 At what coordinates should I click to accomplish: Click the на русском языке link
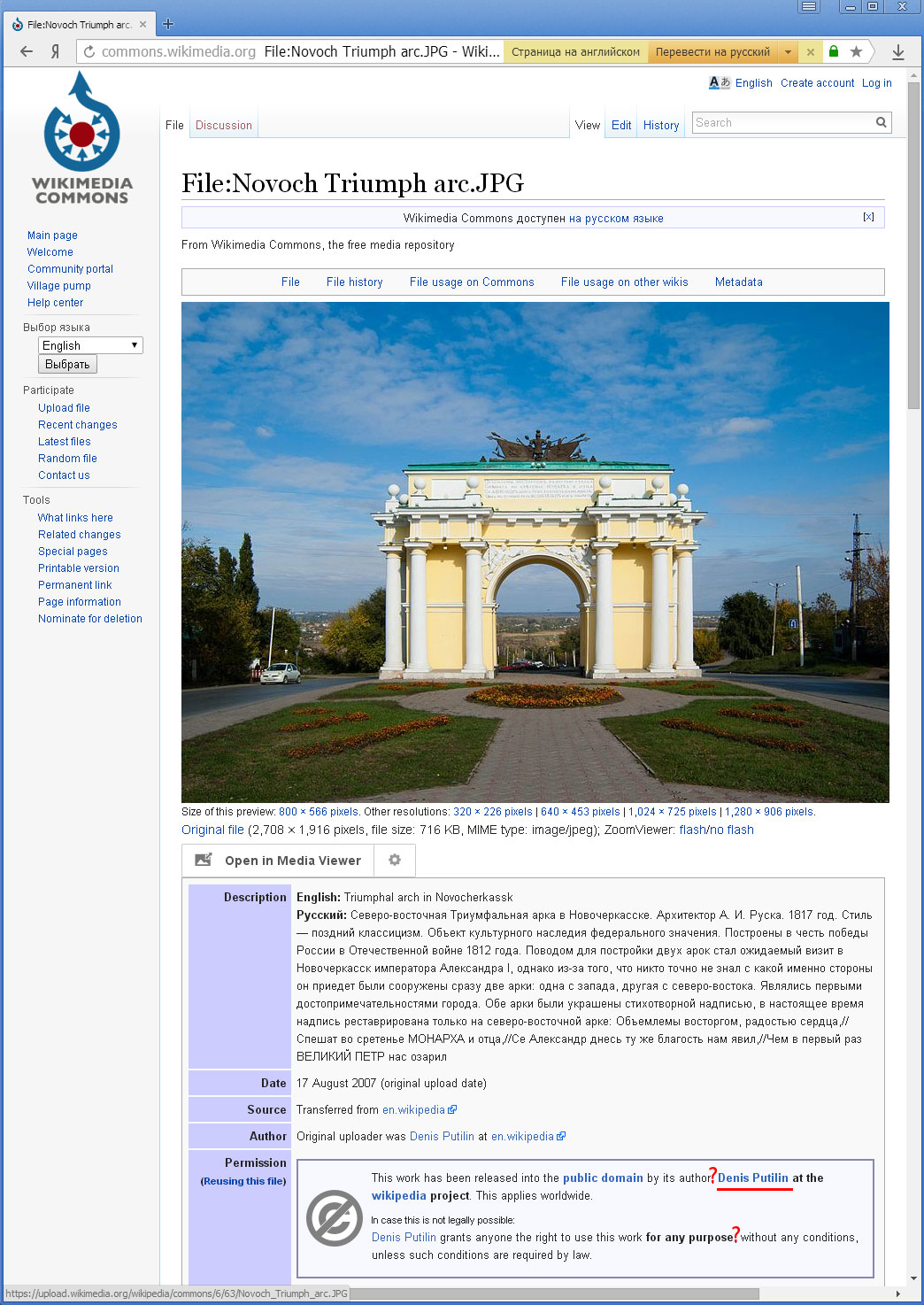(616, 218)
